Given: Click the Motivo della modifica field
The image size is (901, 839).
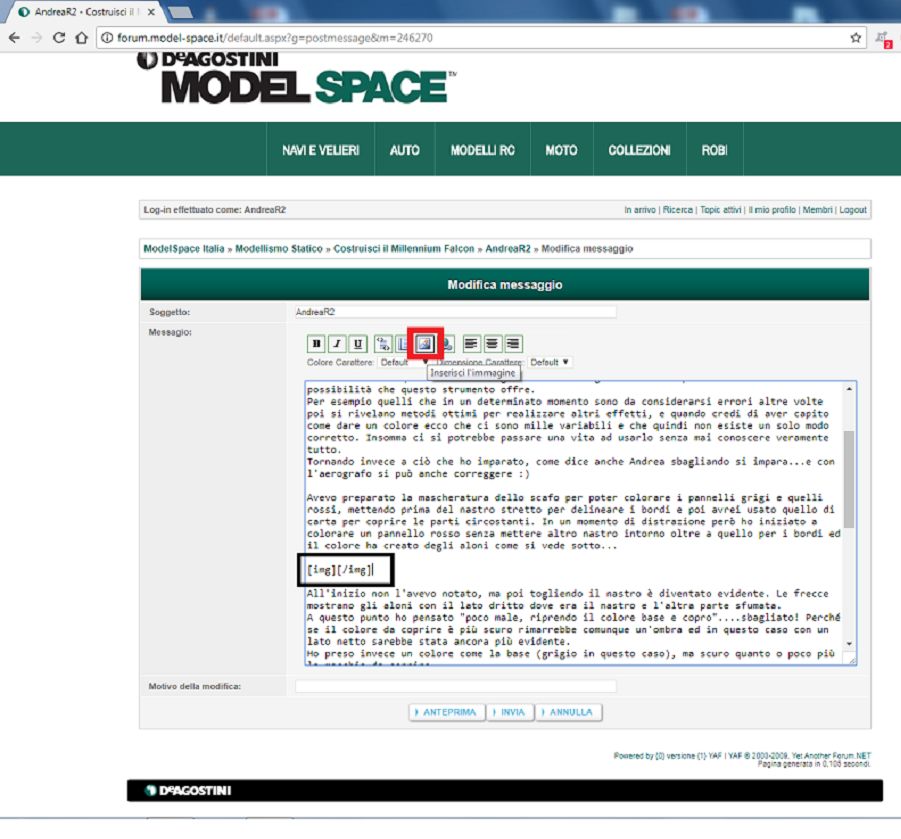Looking at the screenshot, I should pos(455,686).
